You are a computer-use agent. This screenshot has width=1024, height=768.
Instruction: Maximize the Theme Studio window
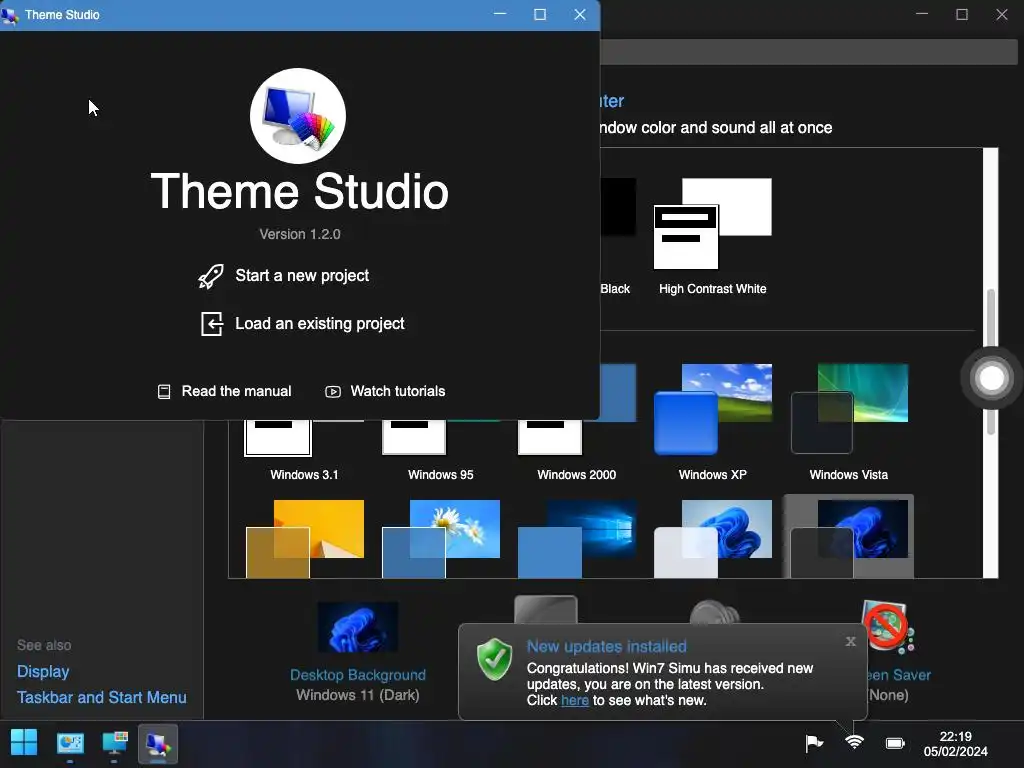pos(540,14)
